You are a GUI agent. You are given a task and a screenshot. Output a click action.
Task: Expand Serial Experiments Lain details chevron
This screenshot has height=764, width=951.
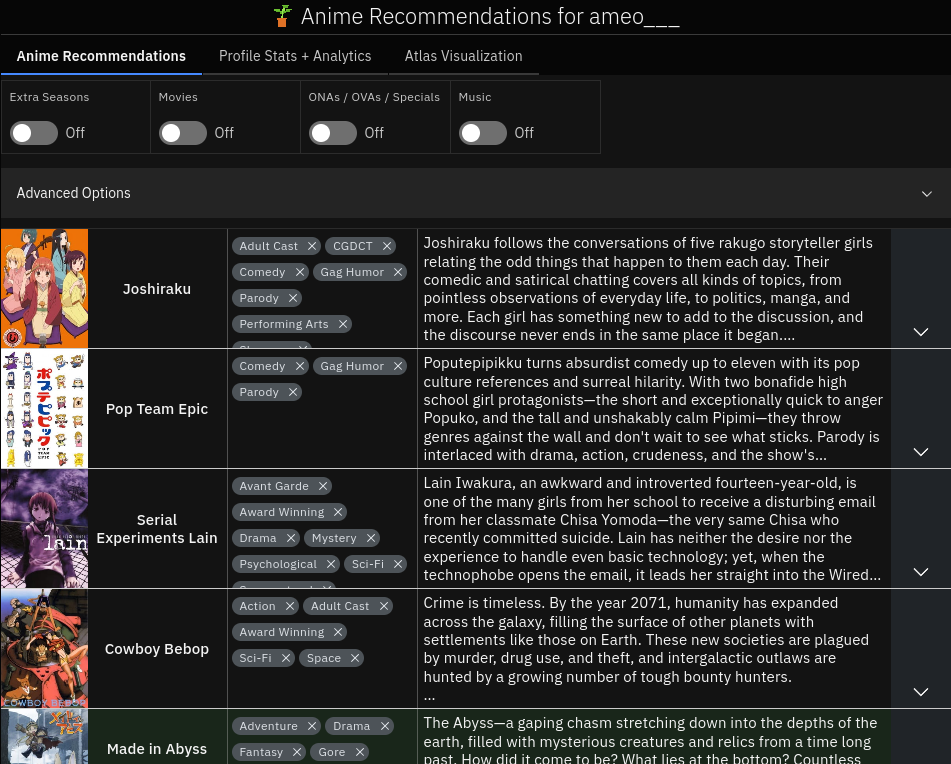[921, 572]
